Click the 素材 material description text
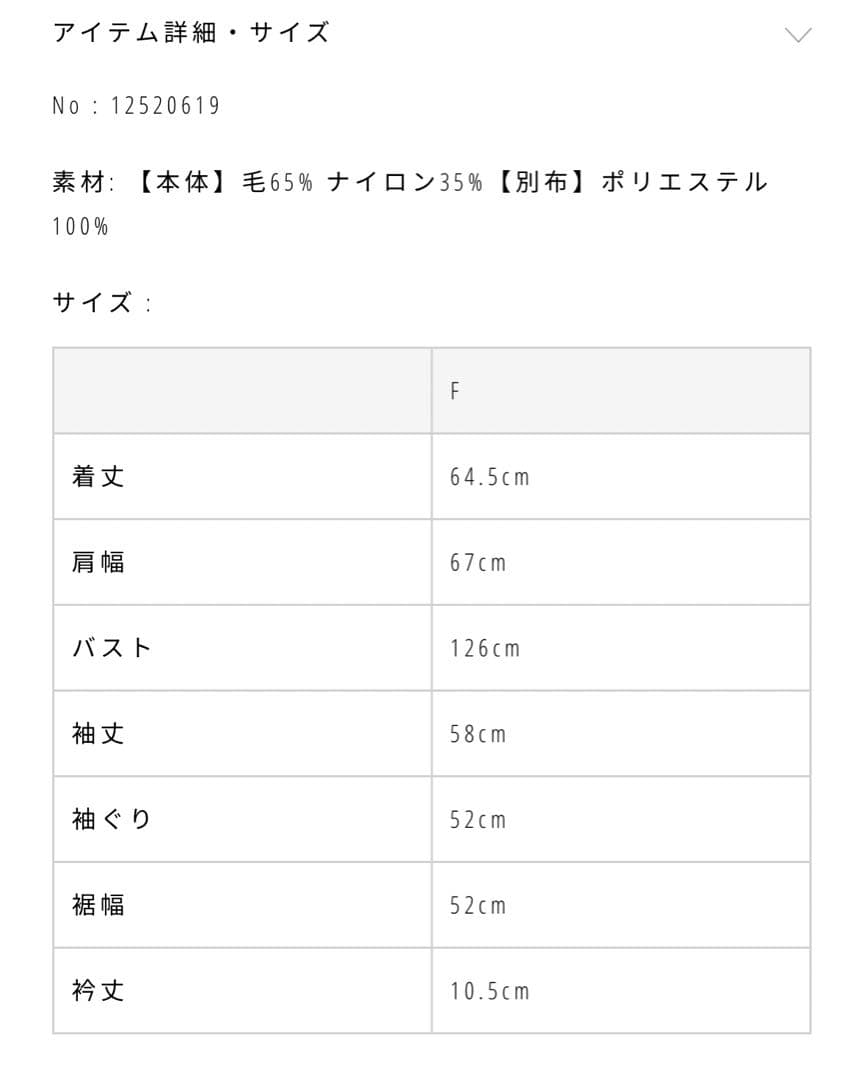 click(x=410, y=183)
